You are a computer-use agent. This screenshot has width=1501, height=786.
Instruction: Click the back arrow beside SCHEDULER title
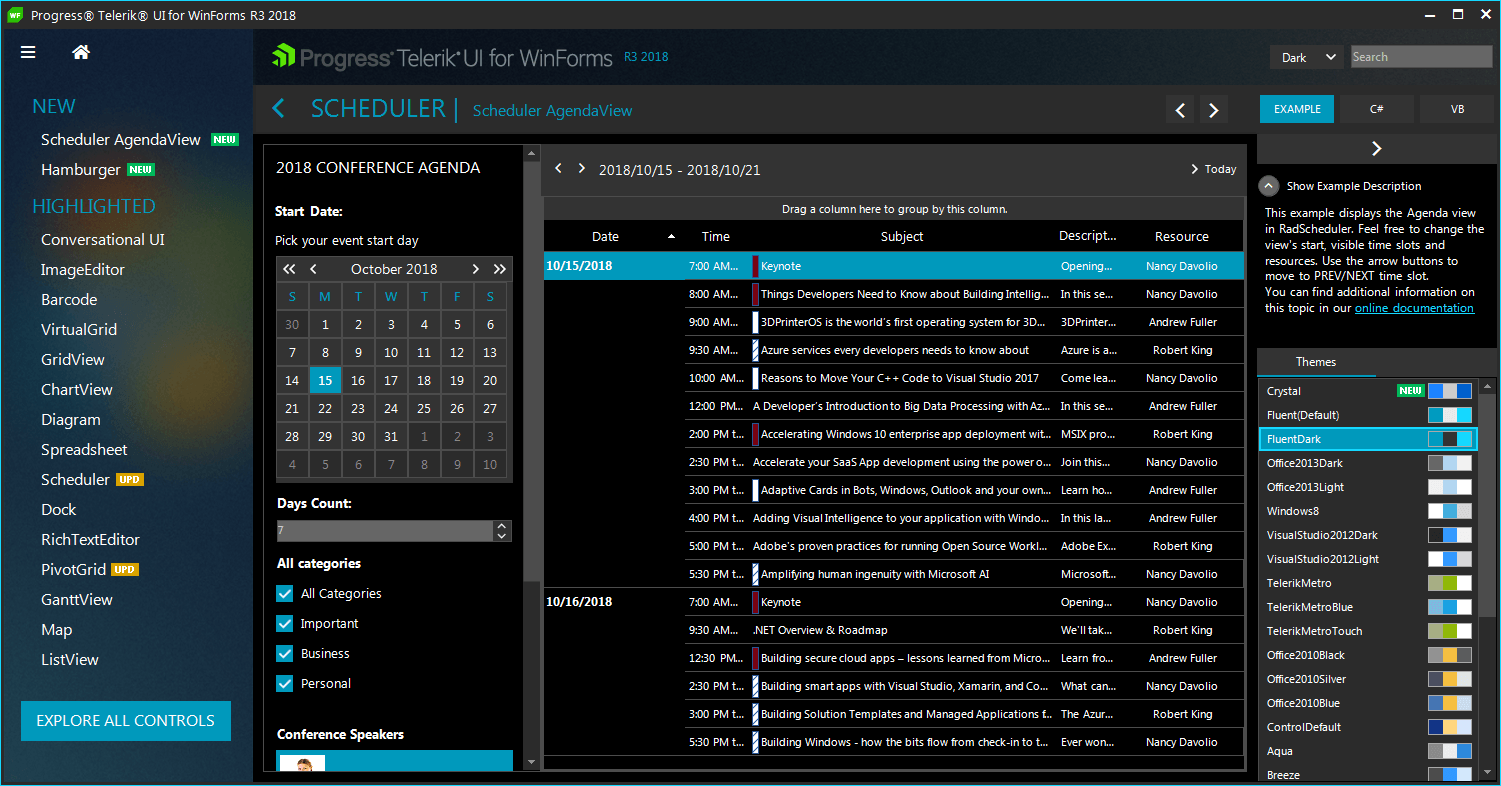pos(279,109)
